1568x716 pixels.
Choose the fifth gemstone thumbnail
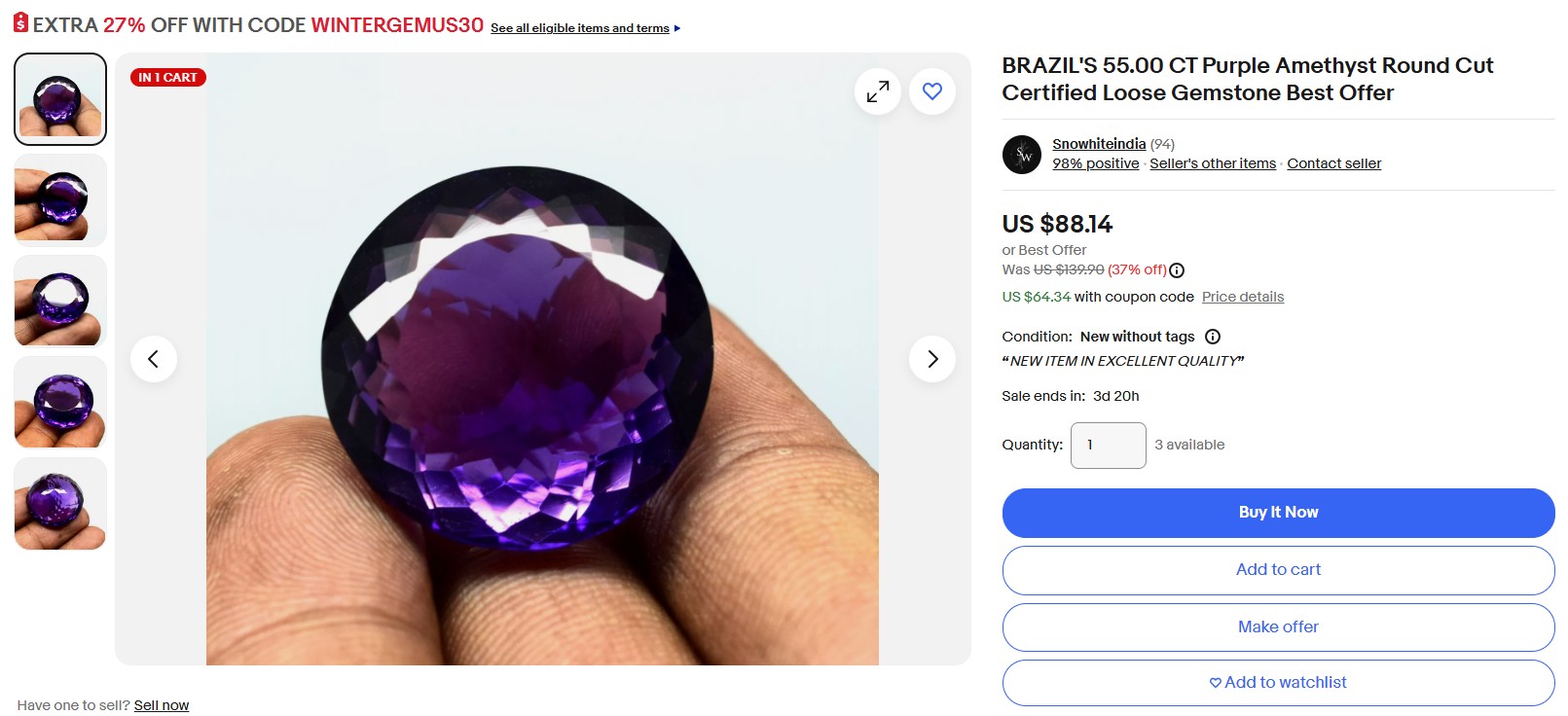pyautogui.click(x=60, y=504)
